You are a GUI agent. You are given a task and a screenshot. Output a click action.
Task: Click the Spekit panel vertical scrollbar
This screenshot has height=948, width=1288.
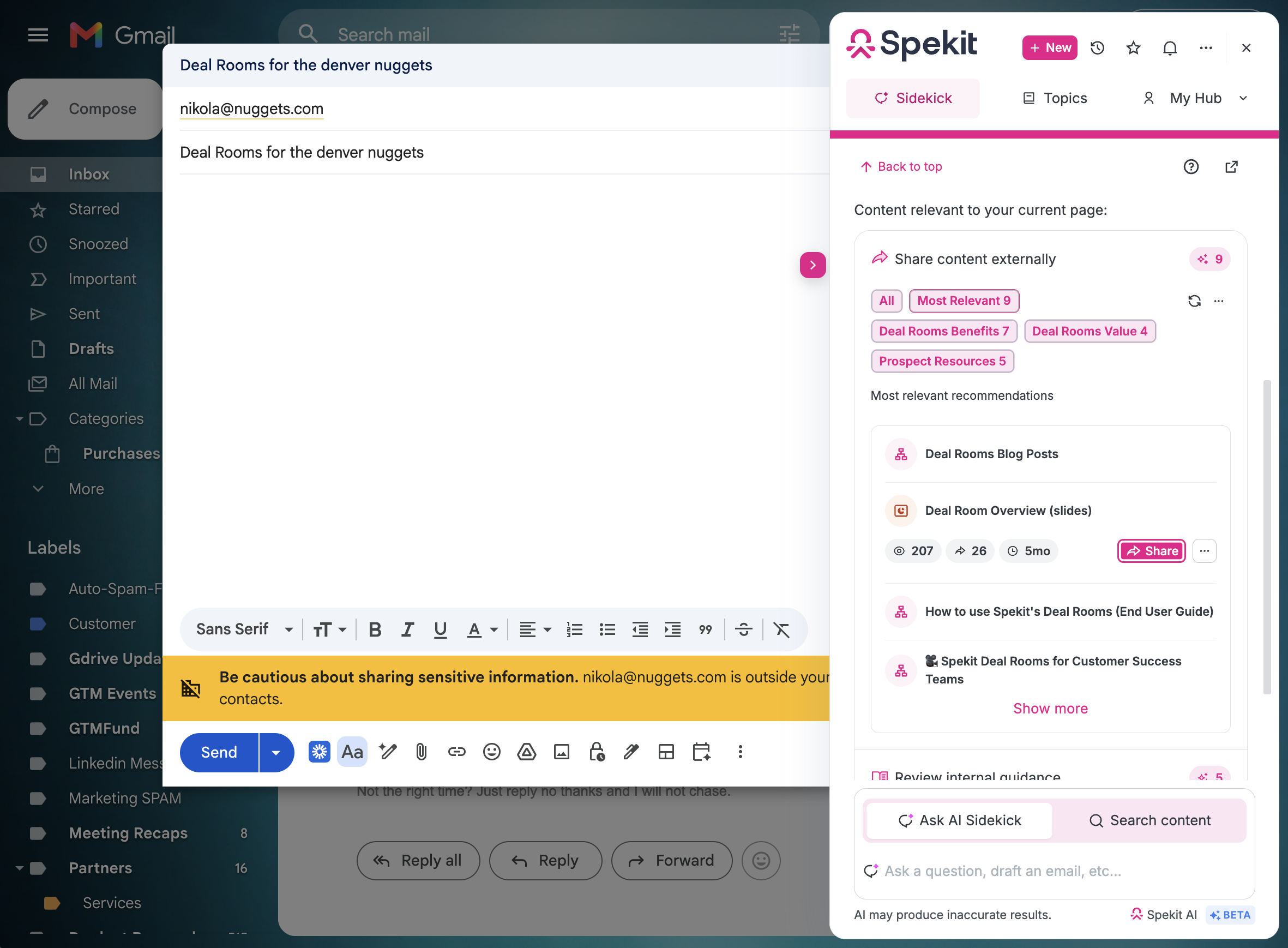[x=1267, y=537]
